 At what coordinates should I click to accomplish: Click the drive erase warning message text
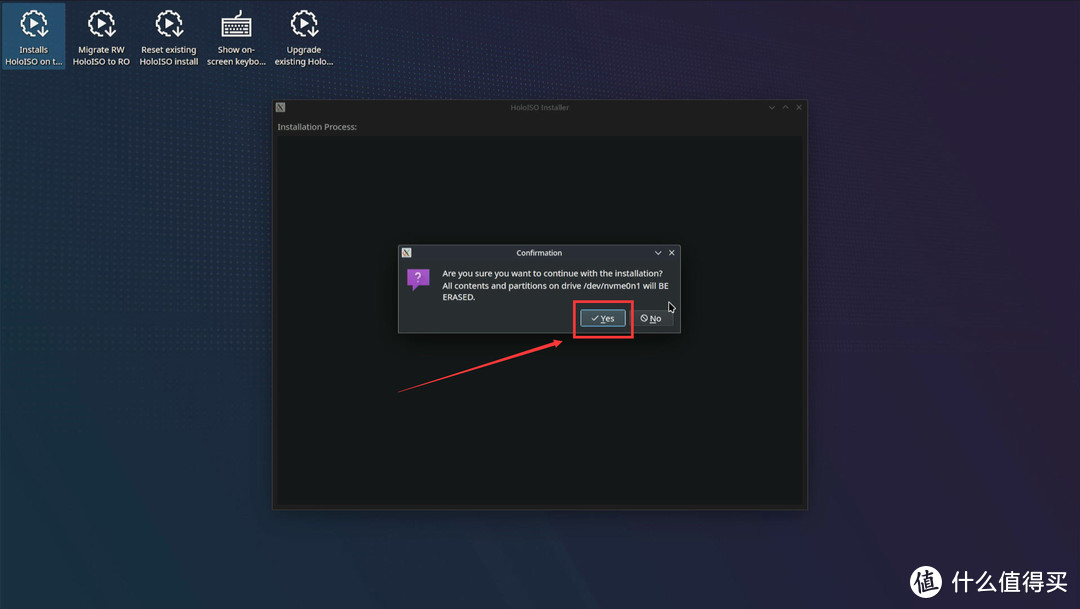click(555, 285)
